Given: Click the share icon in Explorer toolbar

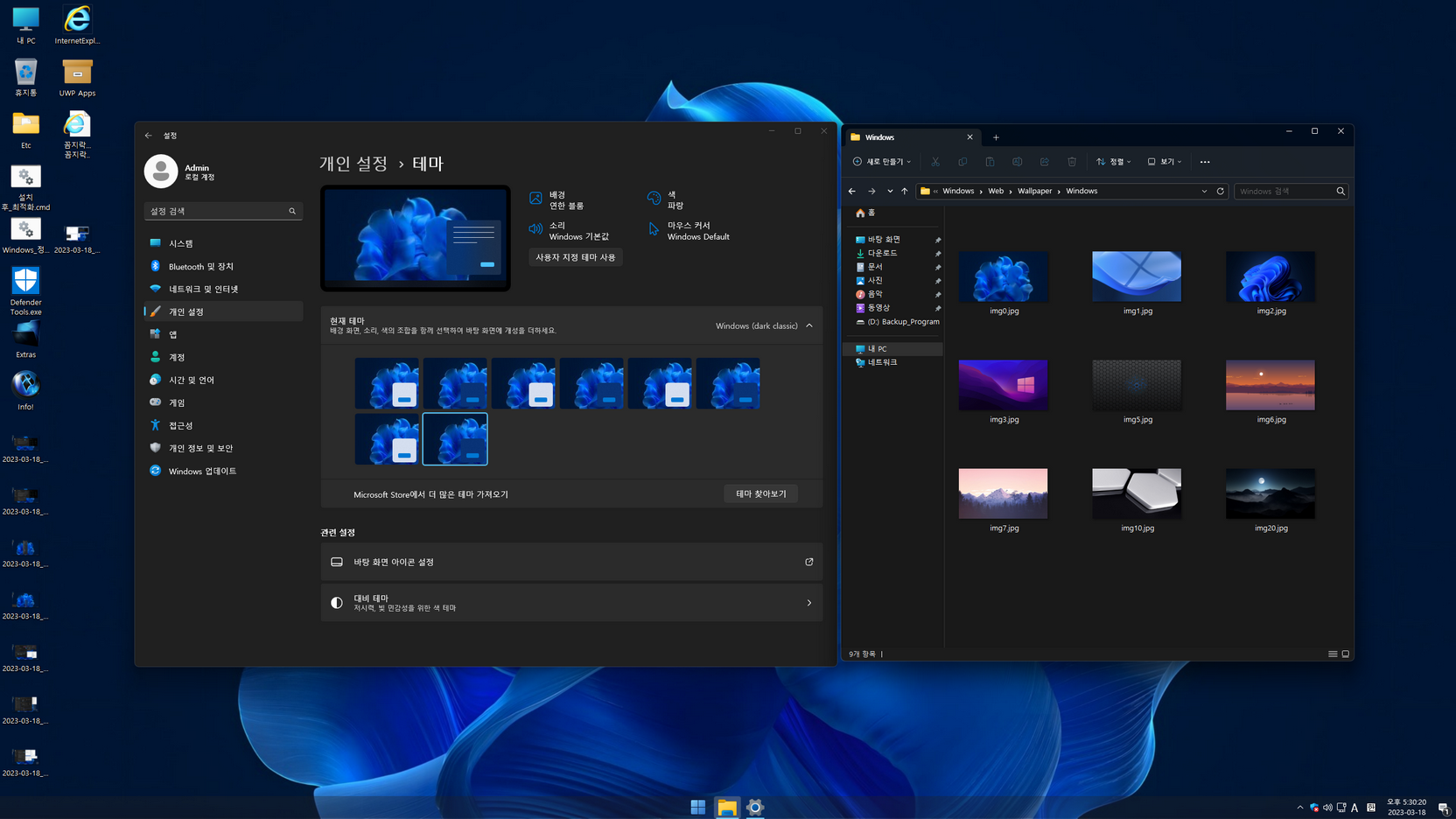Looking at the screenshot, I should click(1045, 162).
